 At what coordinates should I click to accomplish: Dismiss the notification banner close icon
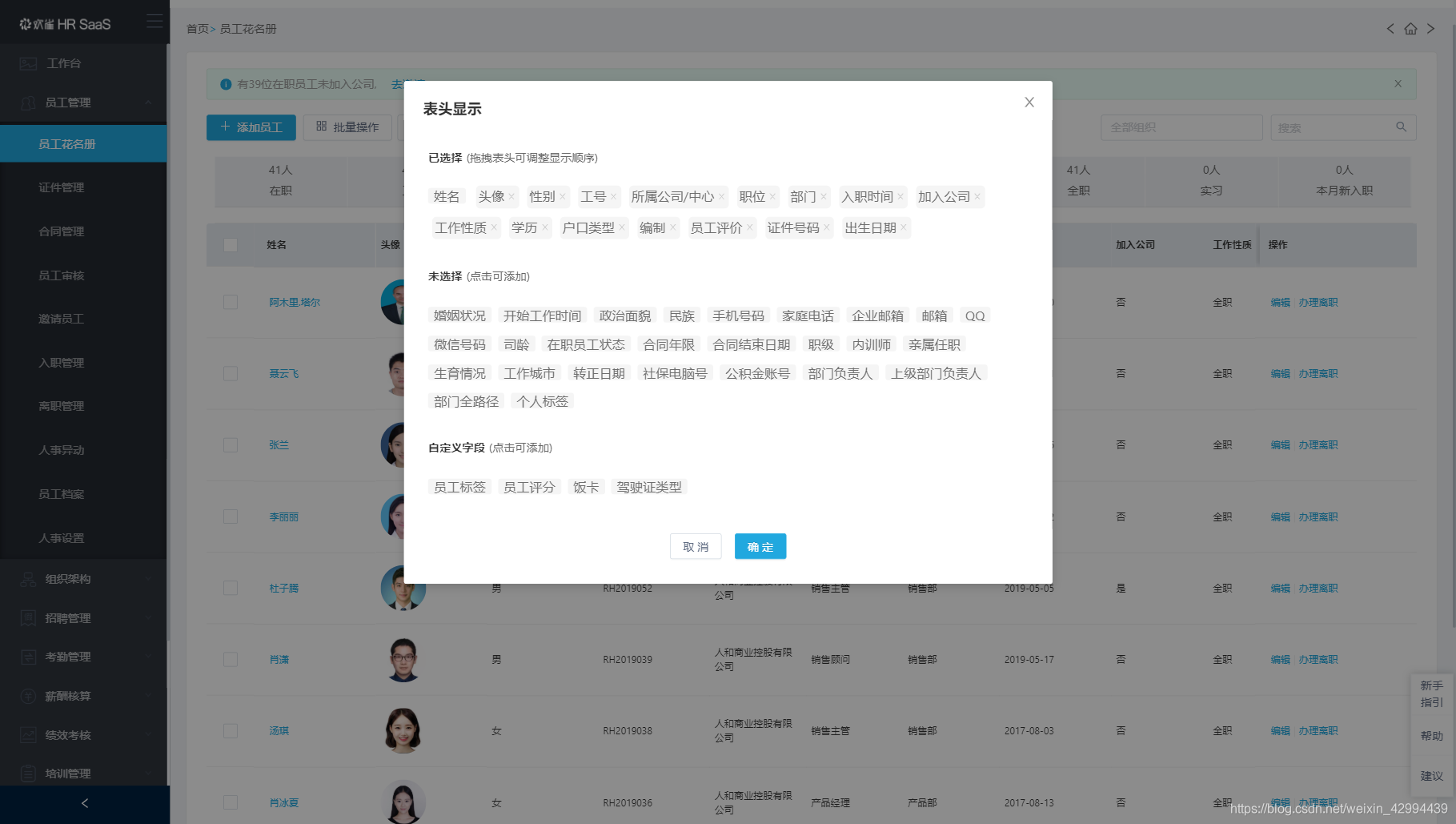[x=1398, y=84]
